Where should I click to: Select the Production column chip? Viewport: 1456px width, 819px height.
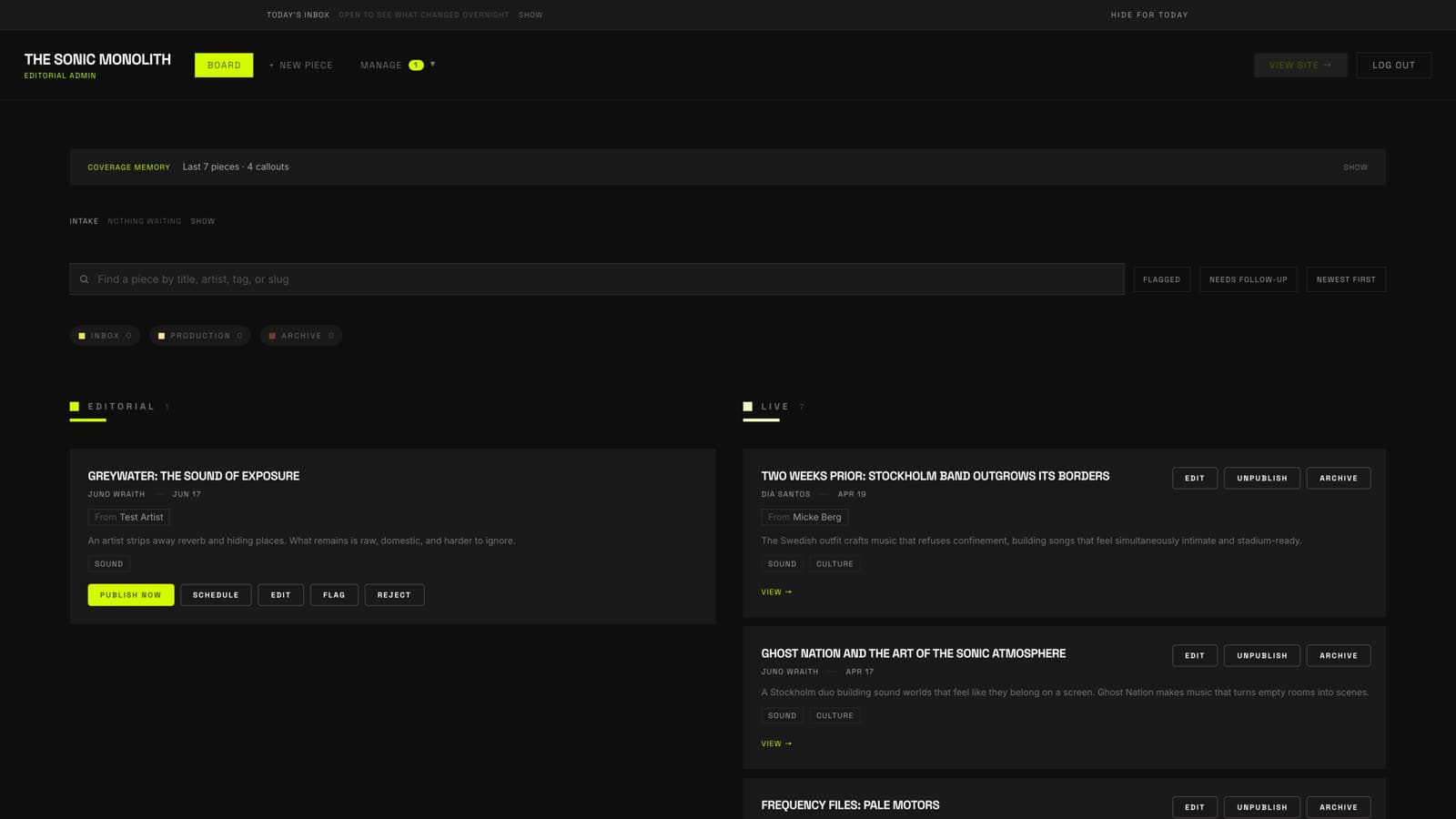coord(200,336)
